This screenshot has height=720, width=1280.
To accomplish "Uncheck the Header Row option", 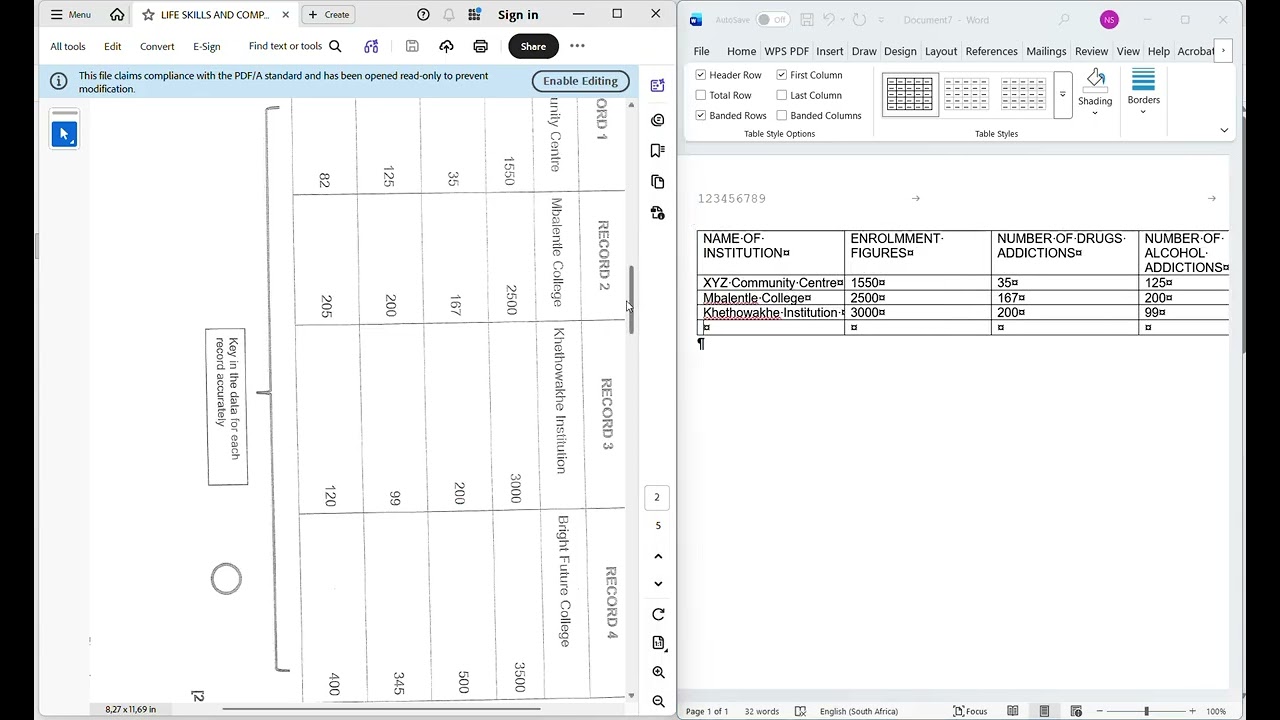I will coord(701,75).
